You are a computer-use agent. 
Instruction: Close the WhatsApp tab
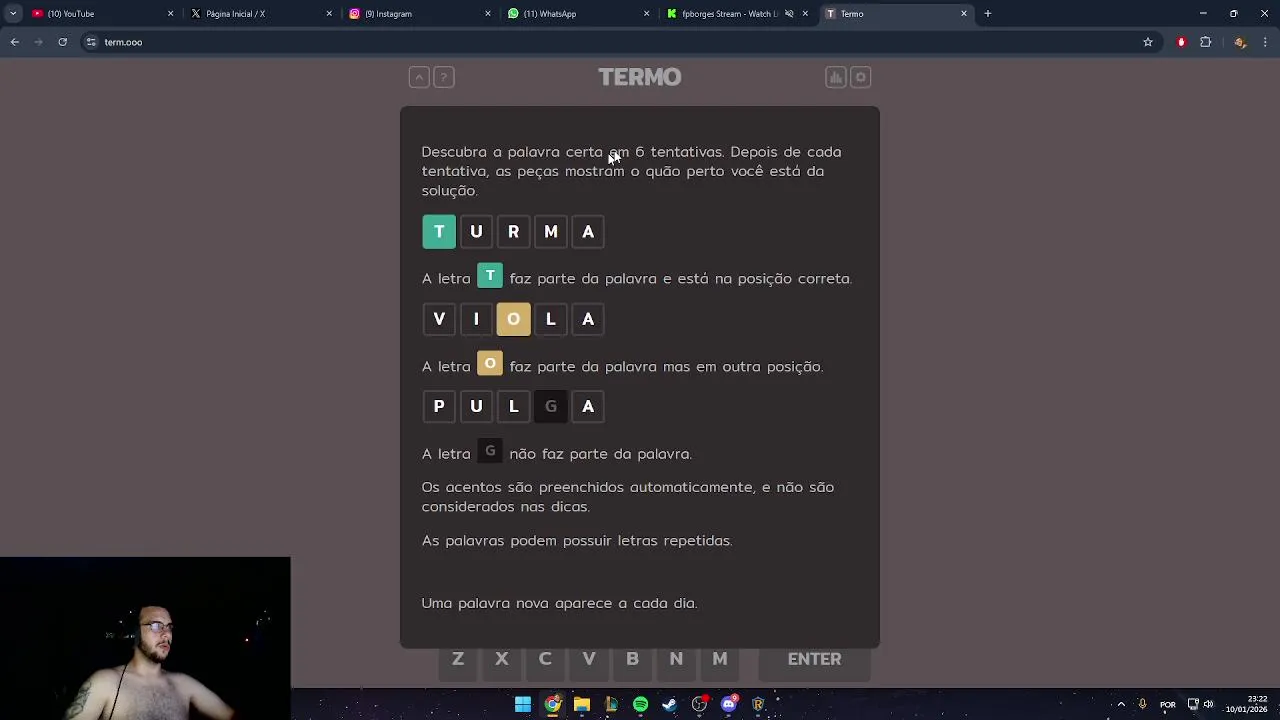tap(646, 14)
